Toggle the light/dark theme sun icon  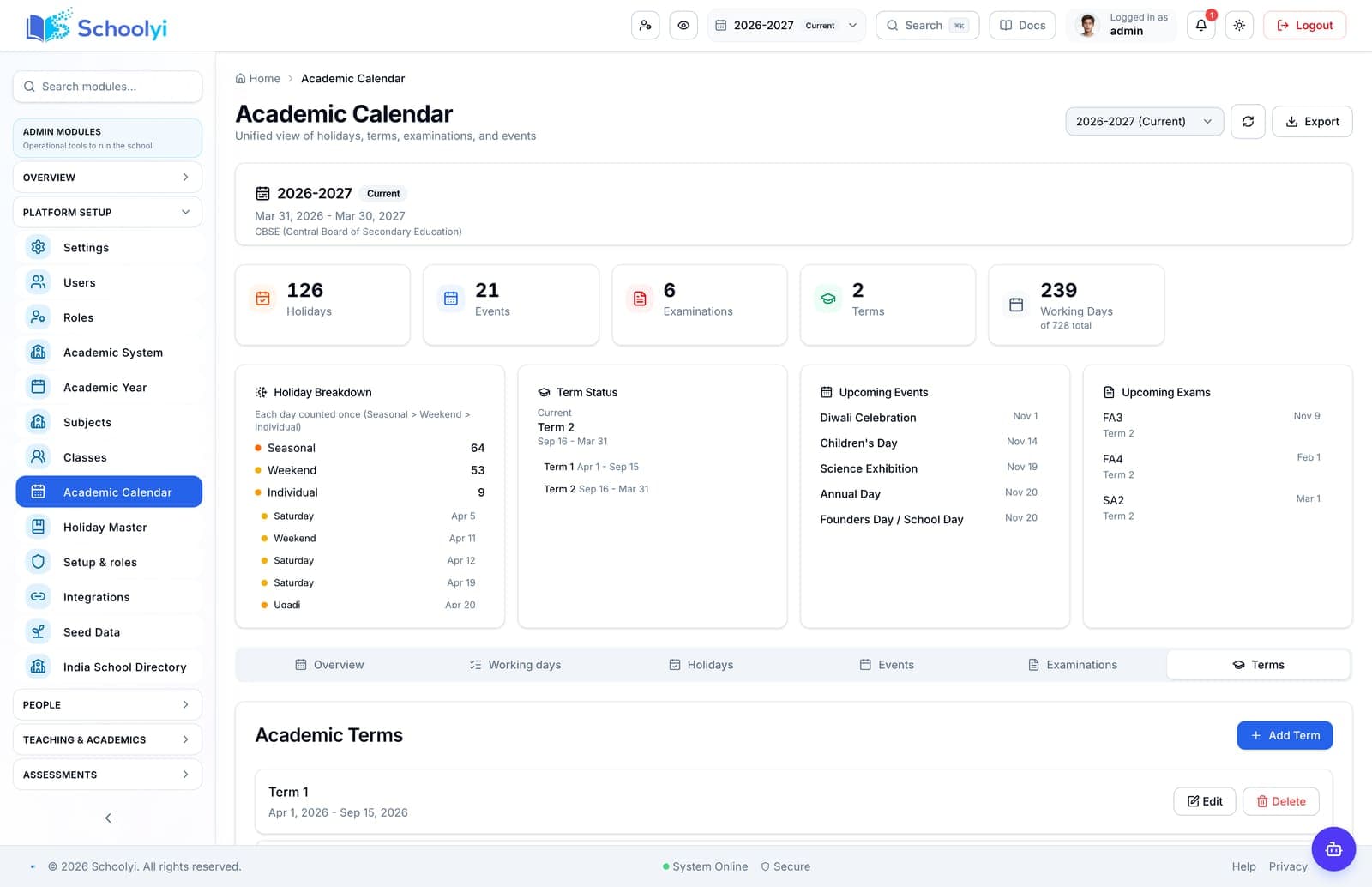pyautogui.click(x=1239, y=25)
